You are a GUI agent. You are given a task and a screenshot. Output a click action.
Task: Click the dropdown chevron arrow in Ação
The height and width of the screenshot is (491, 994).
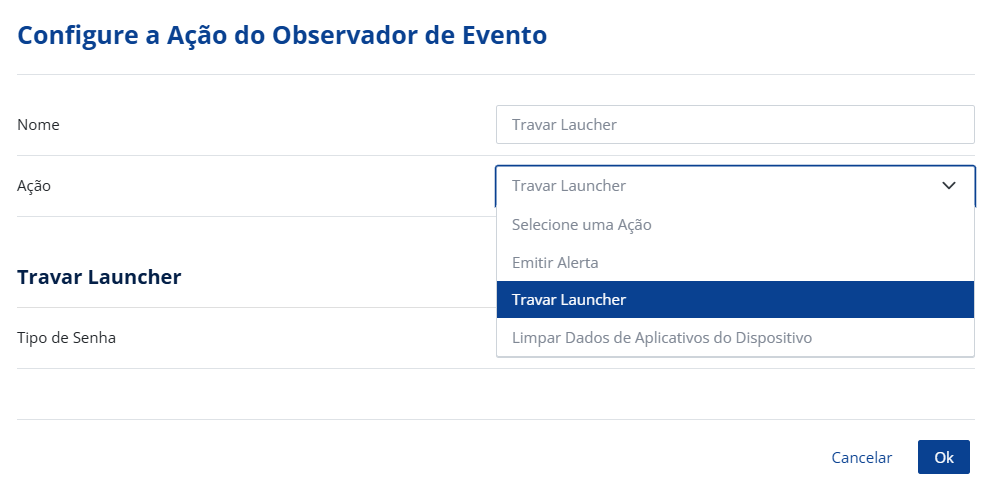949,186
